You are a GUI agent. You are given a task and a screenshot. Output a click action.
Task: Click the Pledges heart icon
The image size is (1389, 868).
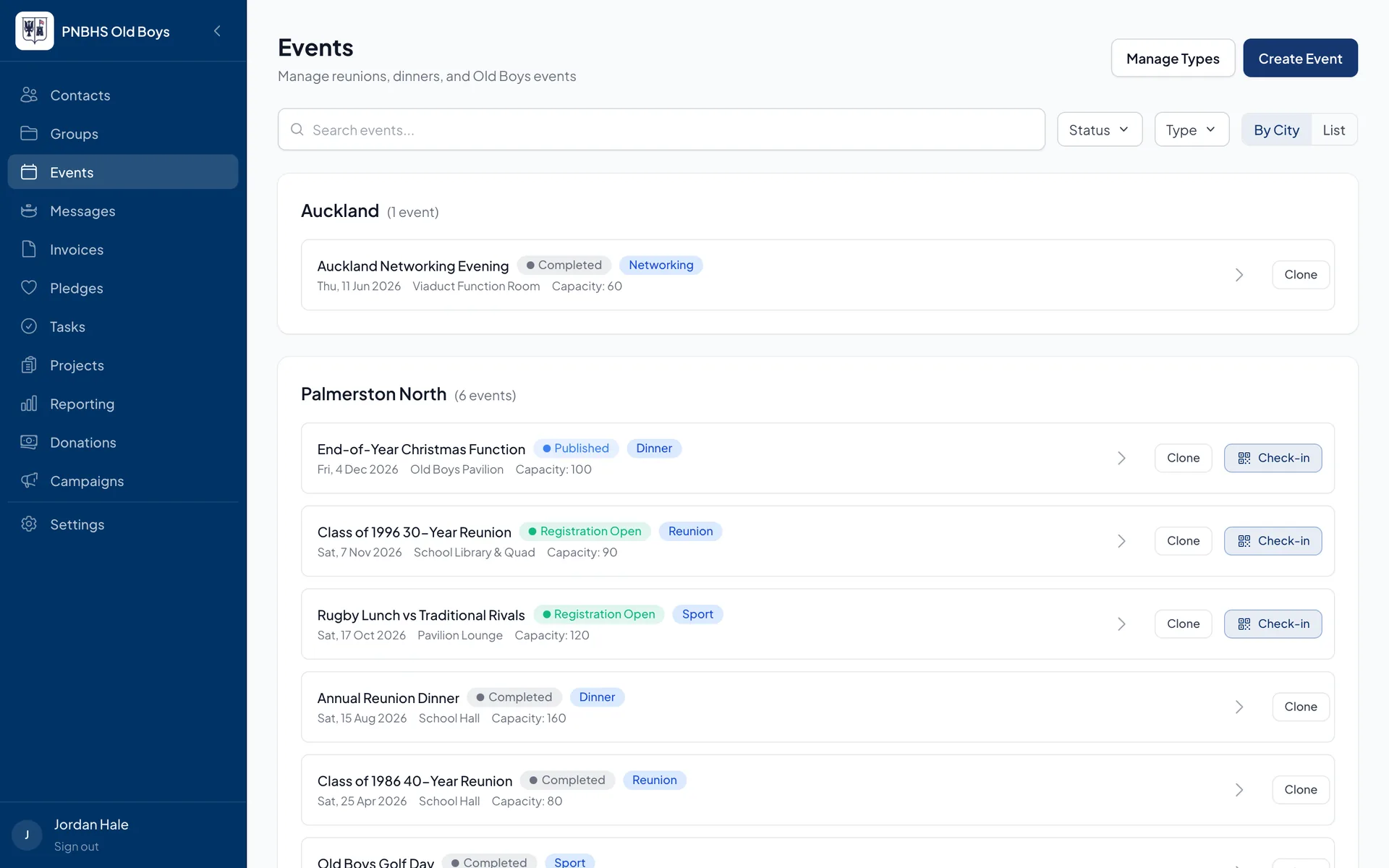[29, 287]
